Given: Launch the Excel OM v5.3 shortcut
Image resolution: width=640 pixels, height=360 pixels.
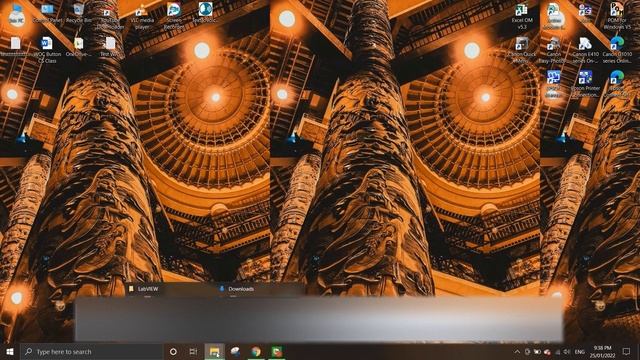Looking at the screenshot, I should [x=522, y=16].
